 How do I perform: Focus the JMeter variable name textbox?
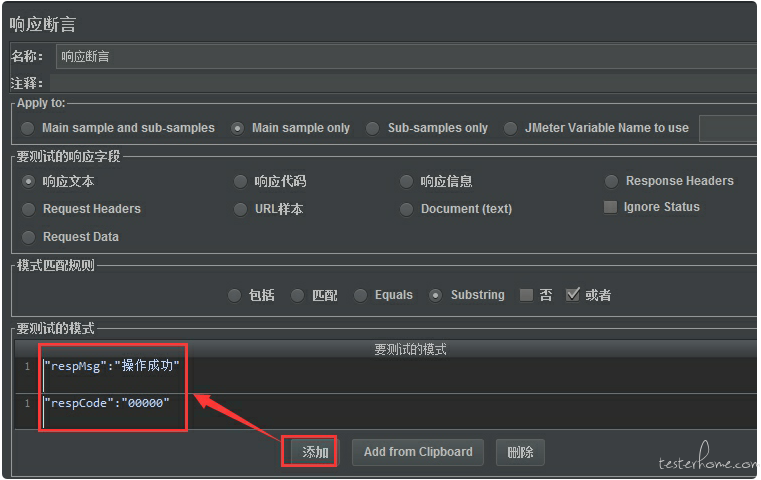[x=728, y=128]
